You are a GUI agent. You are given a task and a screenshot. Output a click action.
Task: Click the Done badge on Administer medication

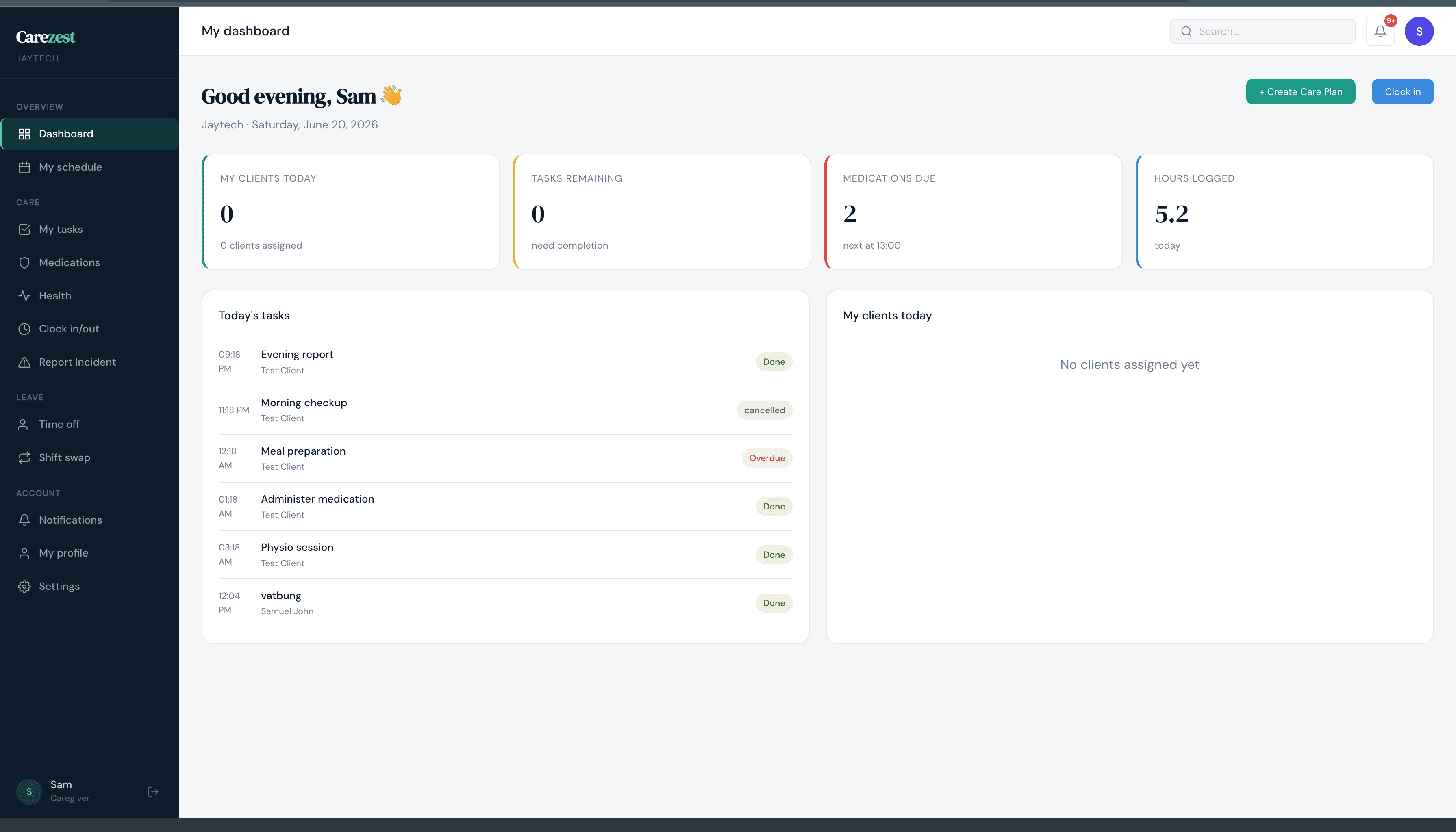pyautogui.click(x=774, y=506)
